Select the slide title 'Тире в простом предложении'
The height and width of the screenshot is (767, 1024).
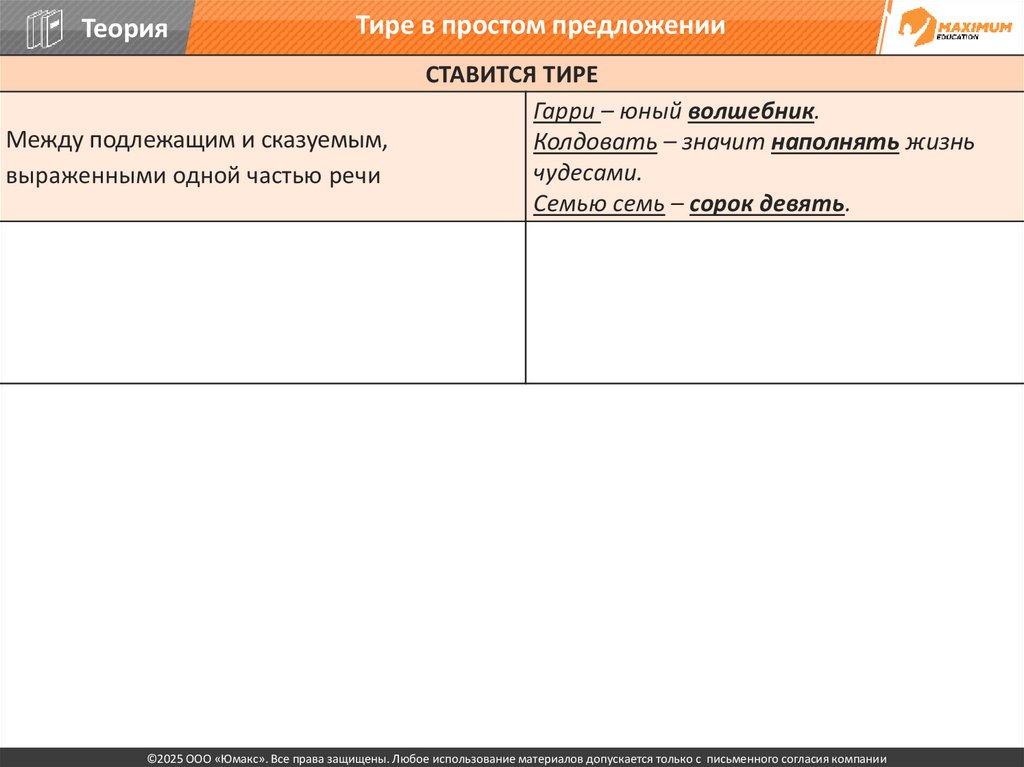540,25
